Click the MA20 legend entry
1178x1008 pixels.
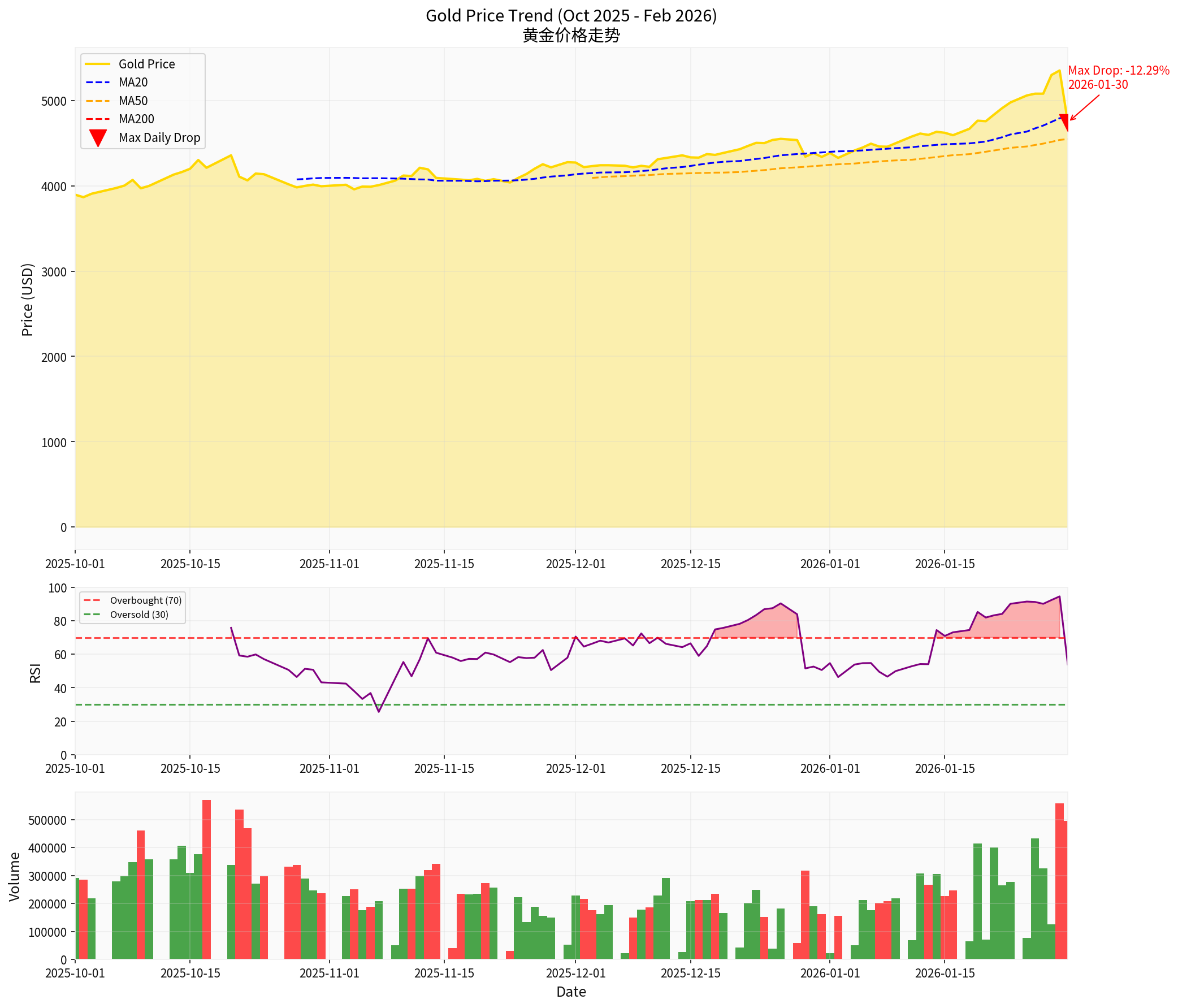point(132,83)
